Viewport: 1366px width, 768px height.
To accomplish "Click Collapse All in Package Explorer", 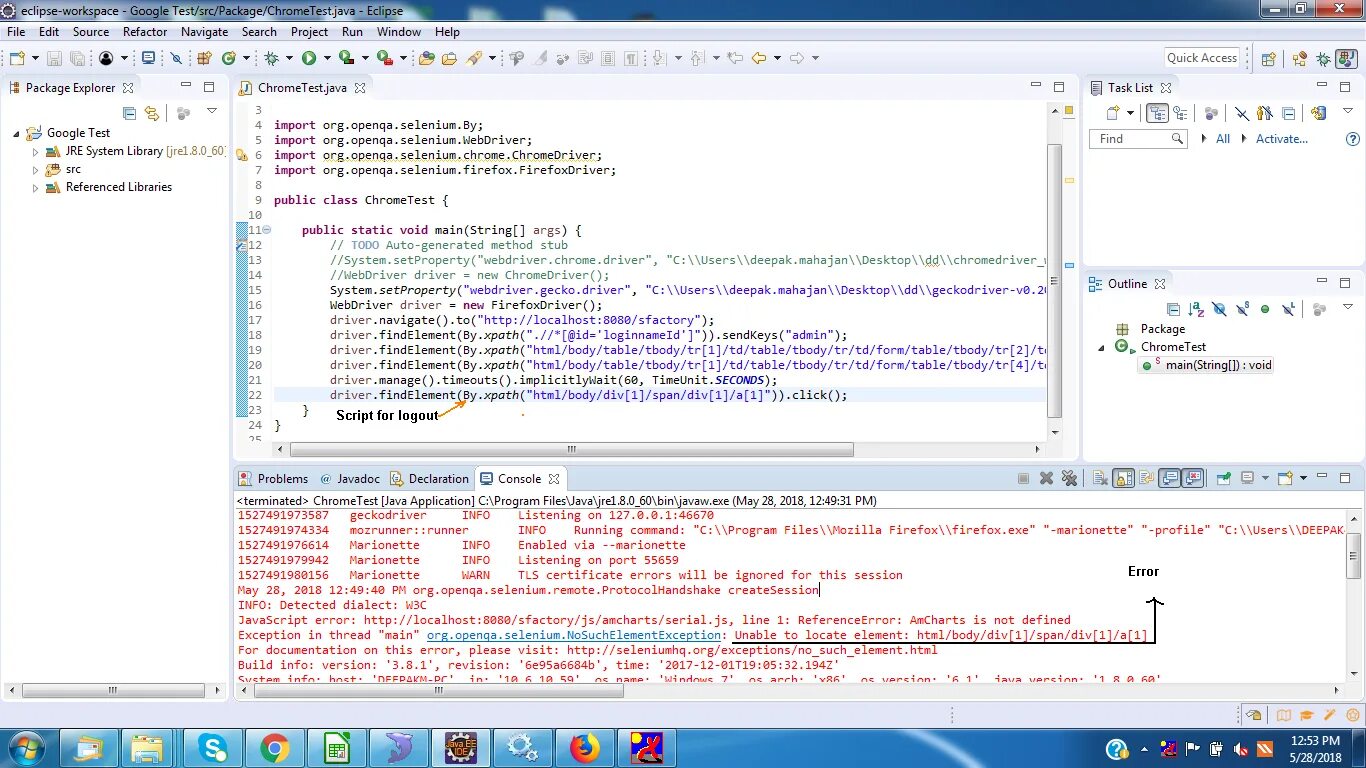I will click(129, 113).
